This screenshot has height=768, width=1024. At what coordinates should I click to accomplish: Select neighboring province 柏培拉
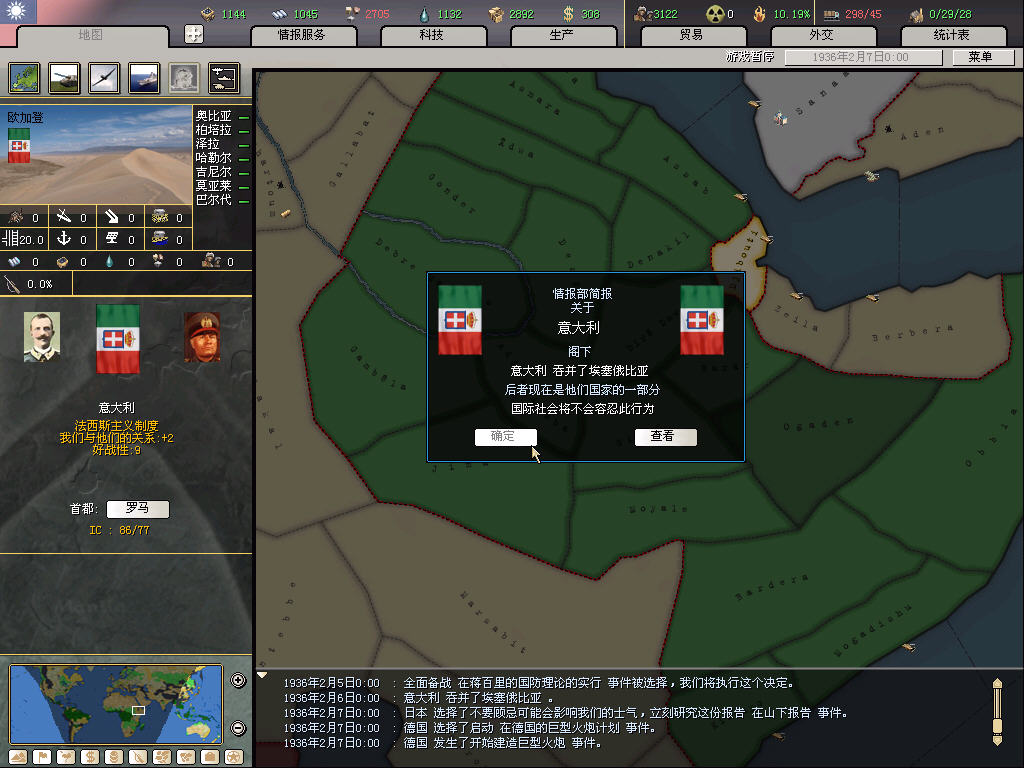tap(214, 130)
